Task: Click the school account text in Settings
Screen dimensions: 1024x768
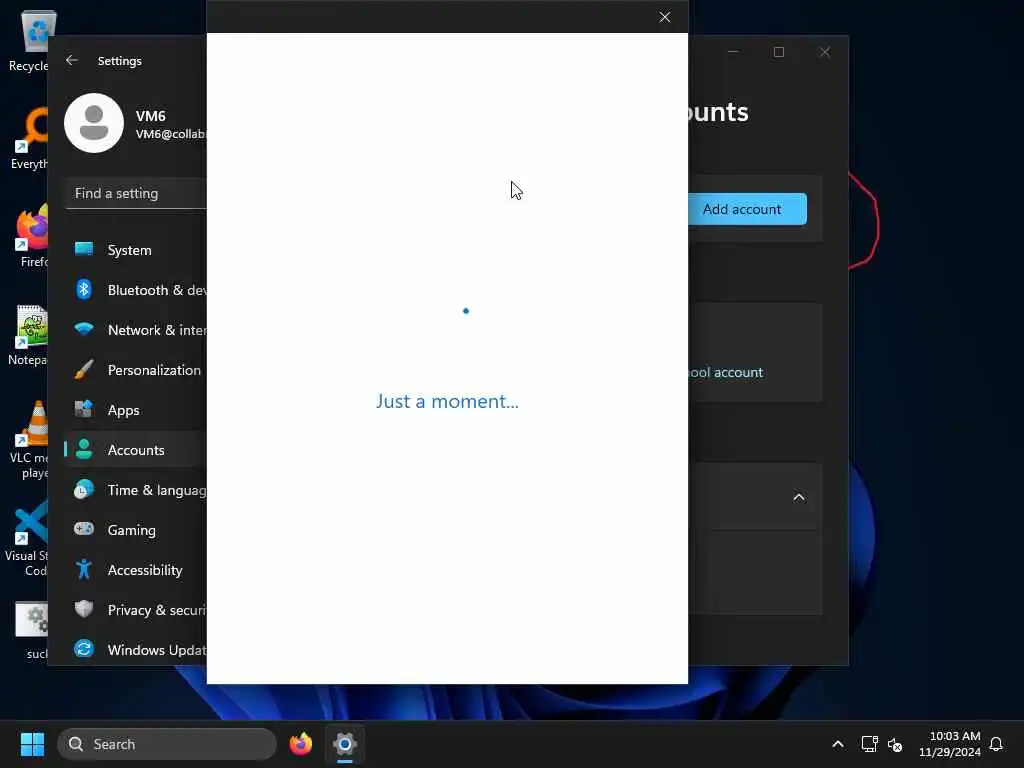Action: click(726, 372)
